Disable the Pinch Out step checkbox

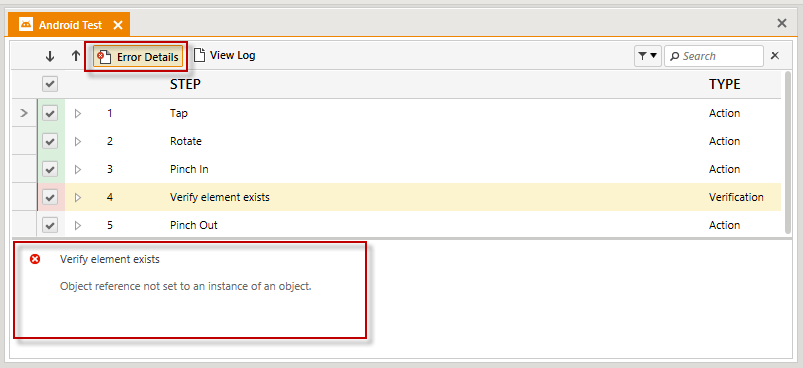point(50,225)
